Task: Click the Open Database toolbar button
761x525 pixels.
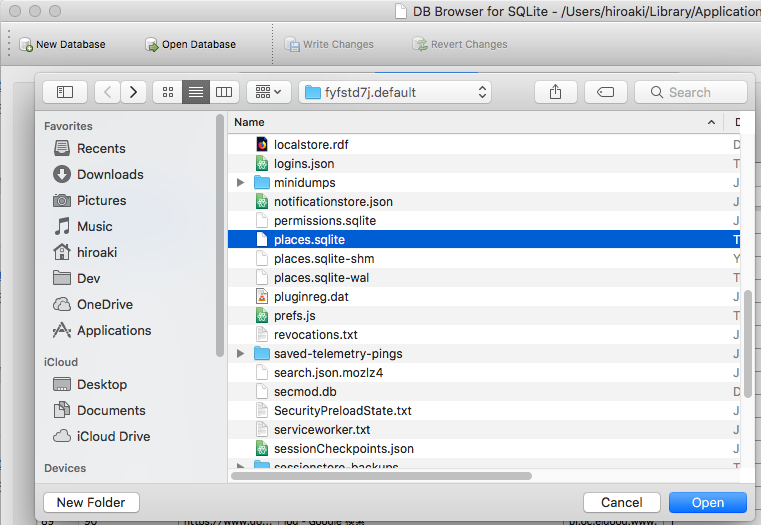Action: point(191,44)
